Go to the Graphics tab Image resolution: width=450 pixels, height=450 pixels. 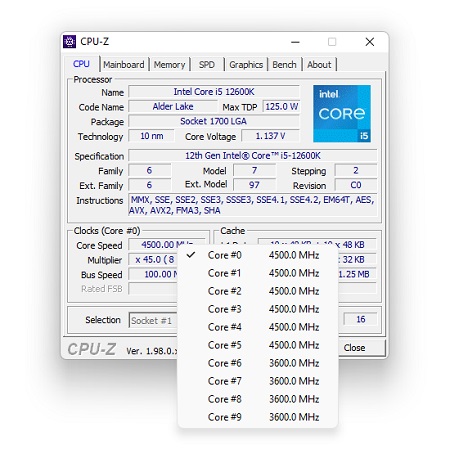tap(246, 65)
